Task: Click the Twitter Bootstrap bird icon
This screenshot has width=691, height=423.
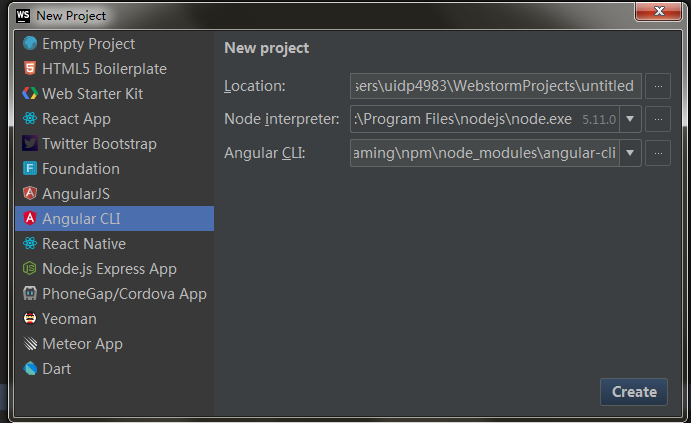Action: 30,144
